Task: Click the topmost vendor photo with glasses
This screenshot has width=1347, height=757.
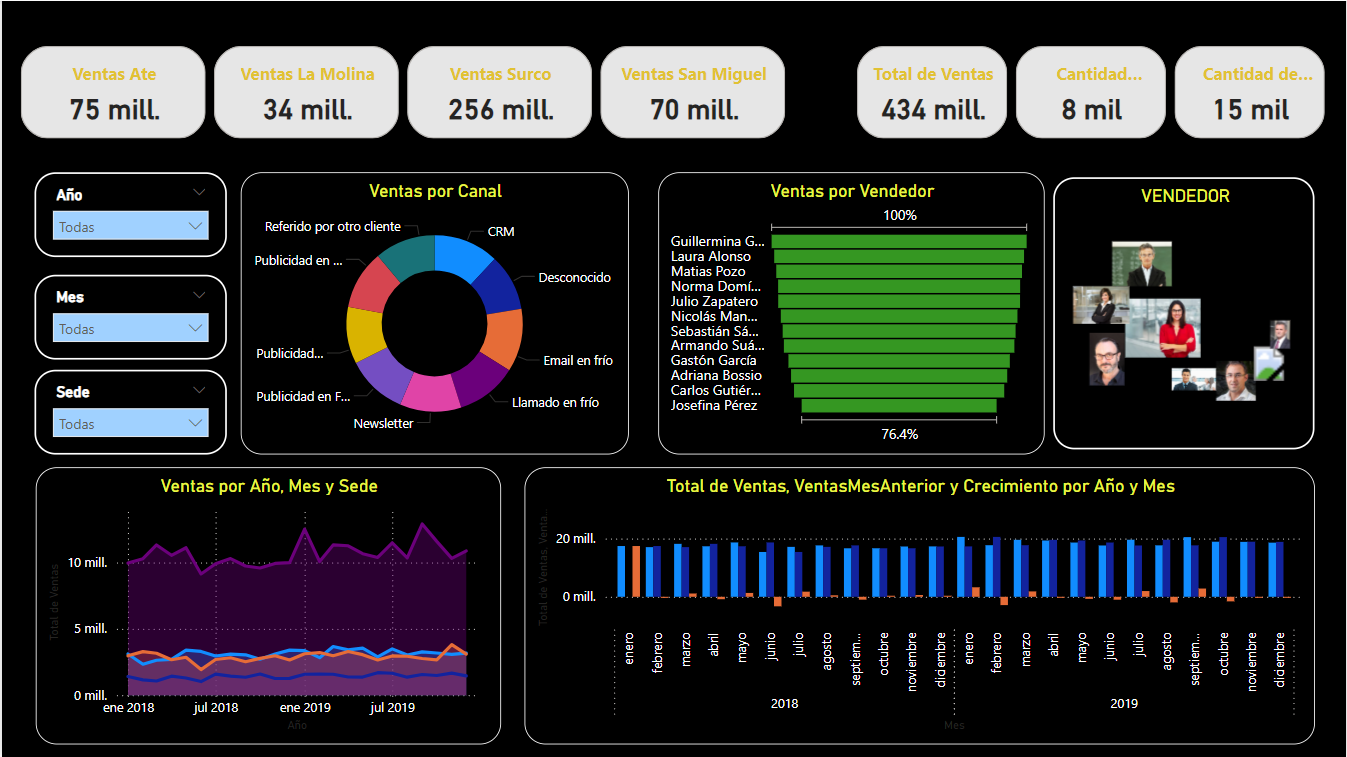Action: coord(1142,264)
